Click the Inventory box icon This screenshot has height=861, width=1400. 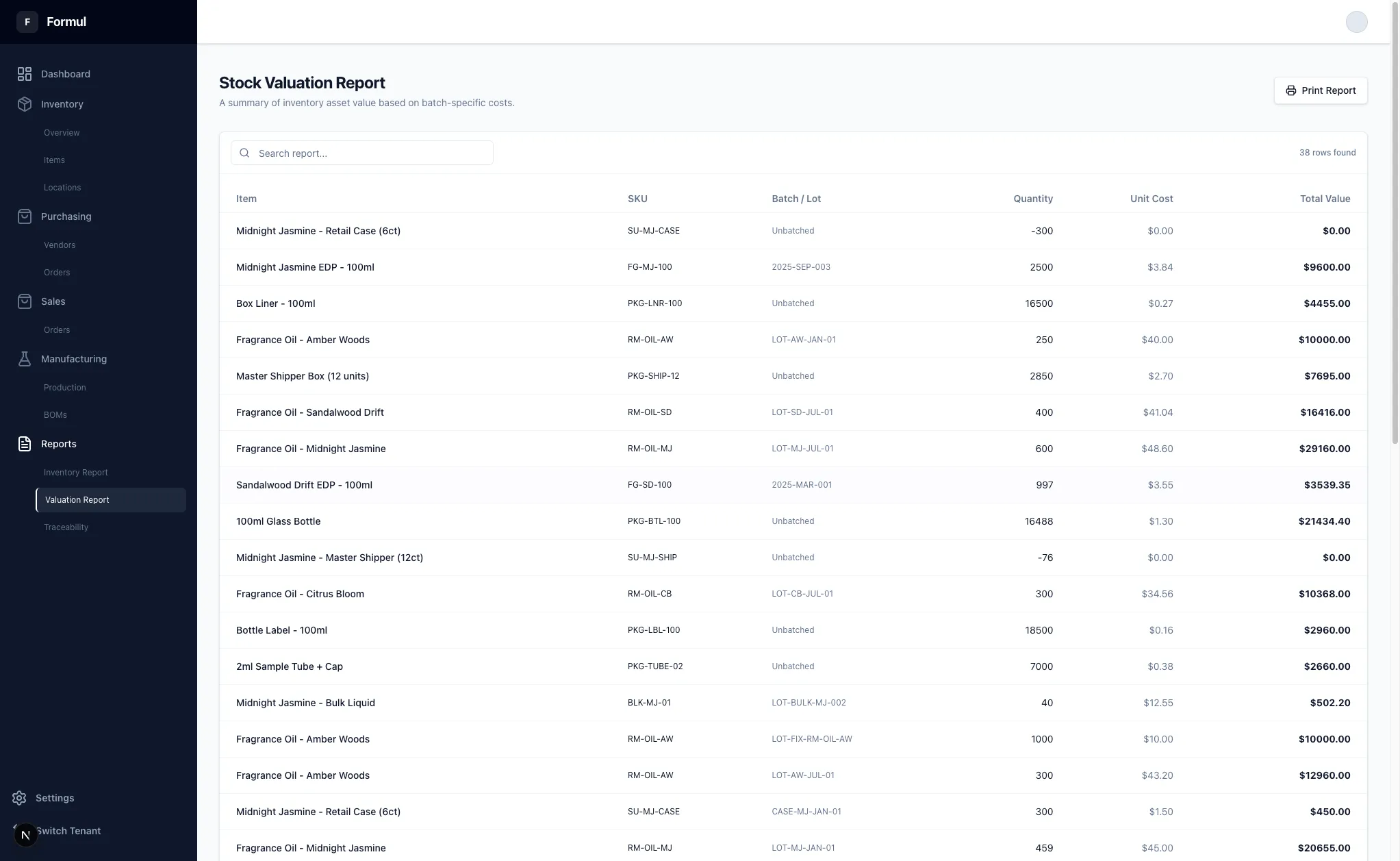click(25, 104)
